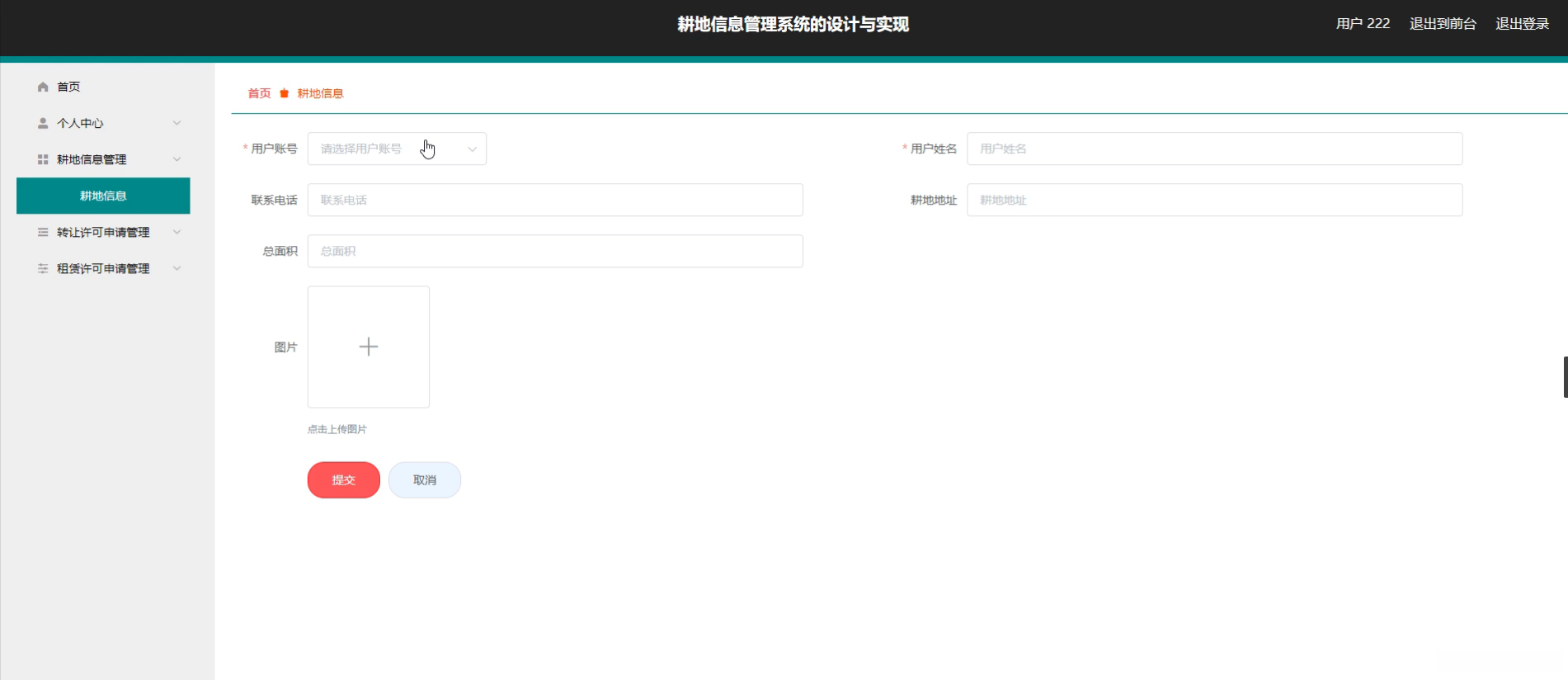Click the orange breadcrumb separator icon

(x=284, y=93)
